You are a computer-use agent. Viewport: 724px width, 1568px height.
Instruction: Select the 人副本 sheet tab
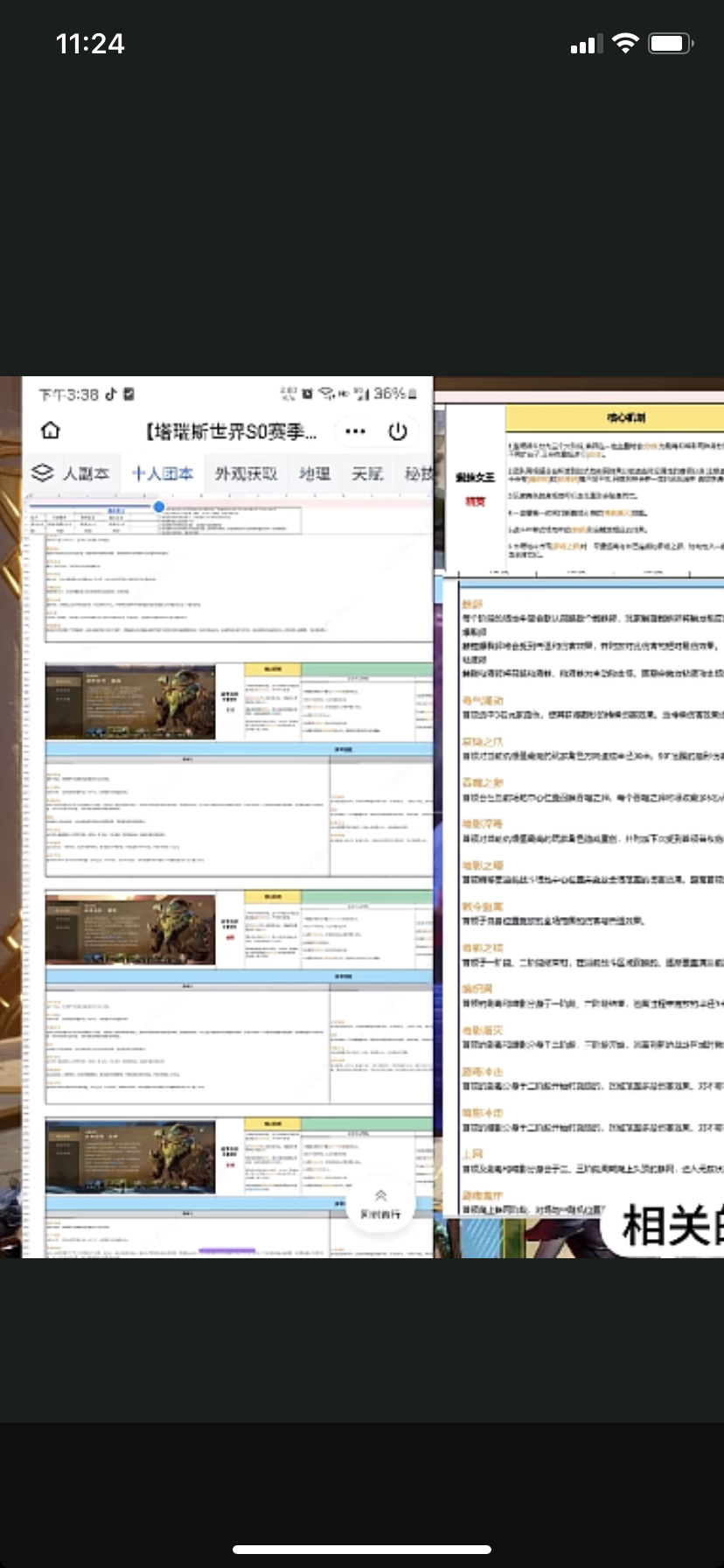pyautogui.click(x=86, y=473)
